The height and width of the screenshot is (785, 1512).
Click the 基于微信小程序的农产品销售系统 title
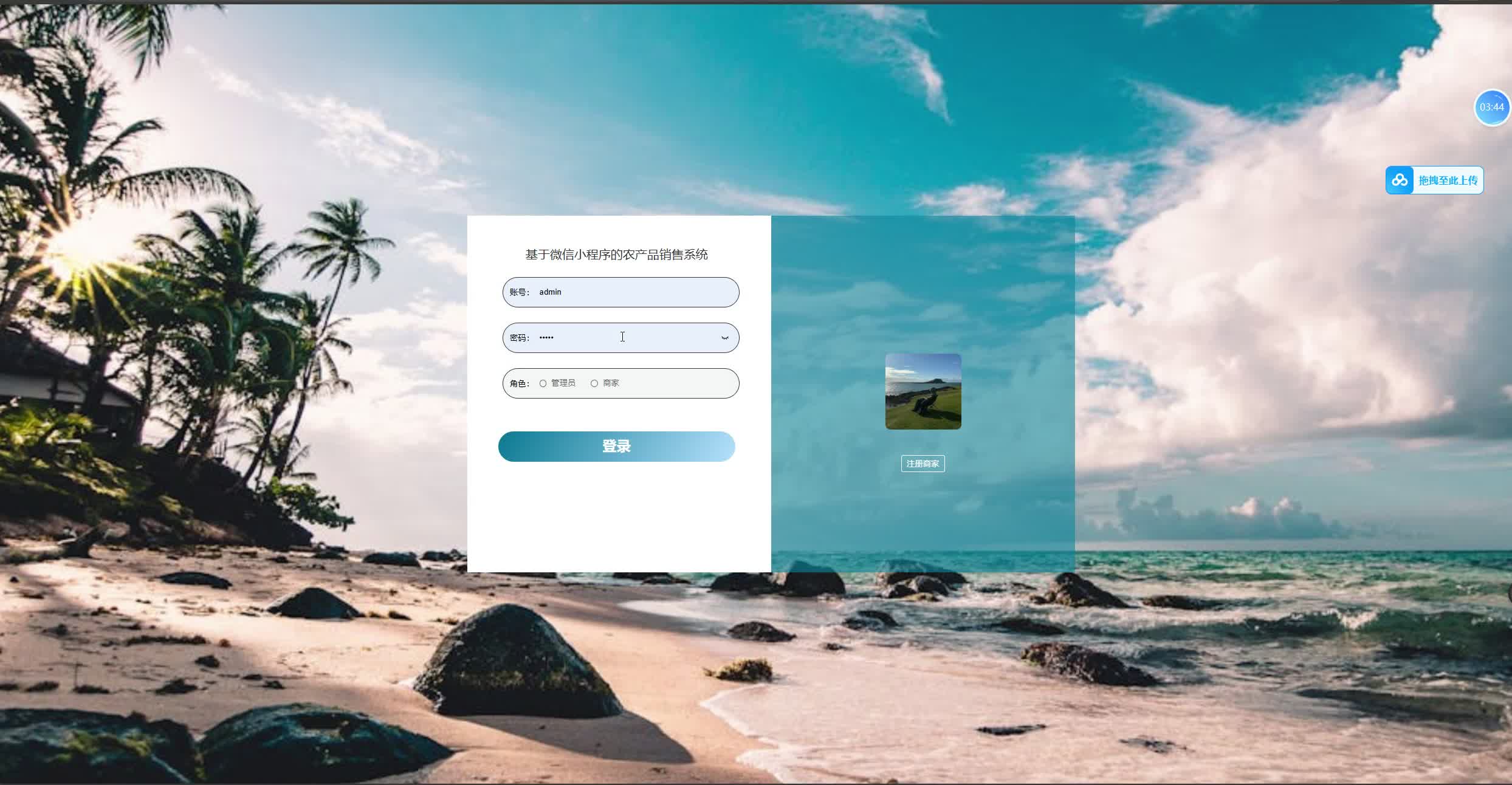click(616, 255)
